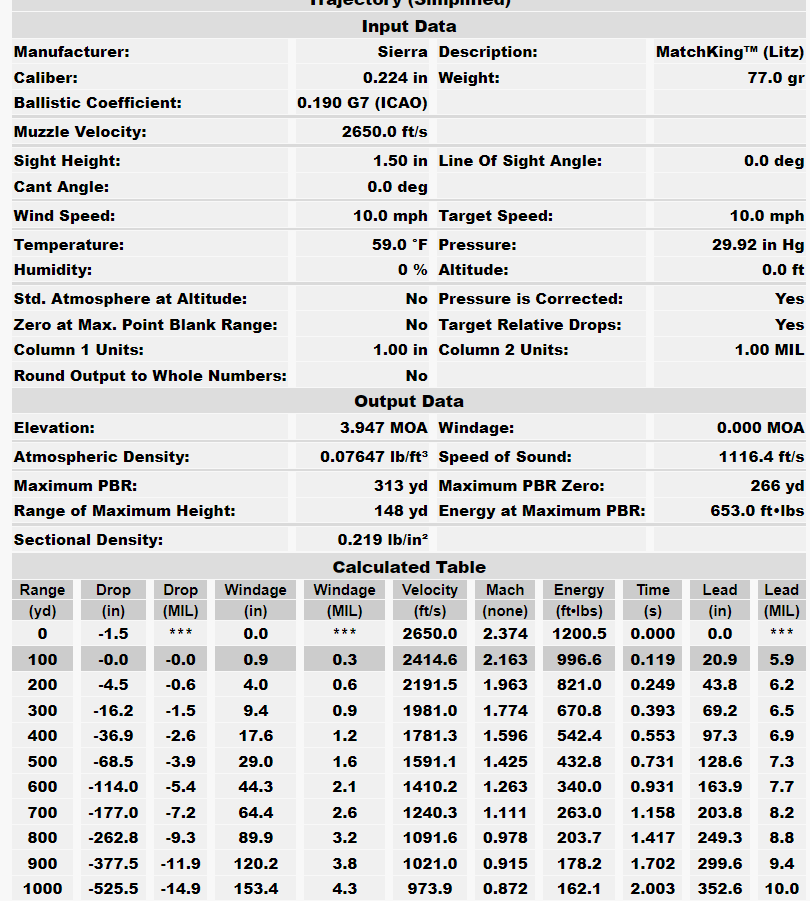
Task: Click the Maximum PBR Zero value "266 yd"
Action: 777,486
